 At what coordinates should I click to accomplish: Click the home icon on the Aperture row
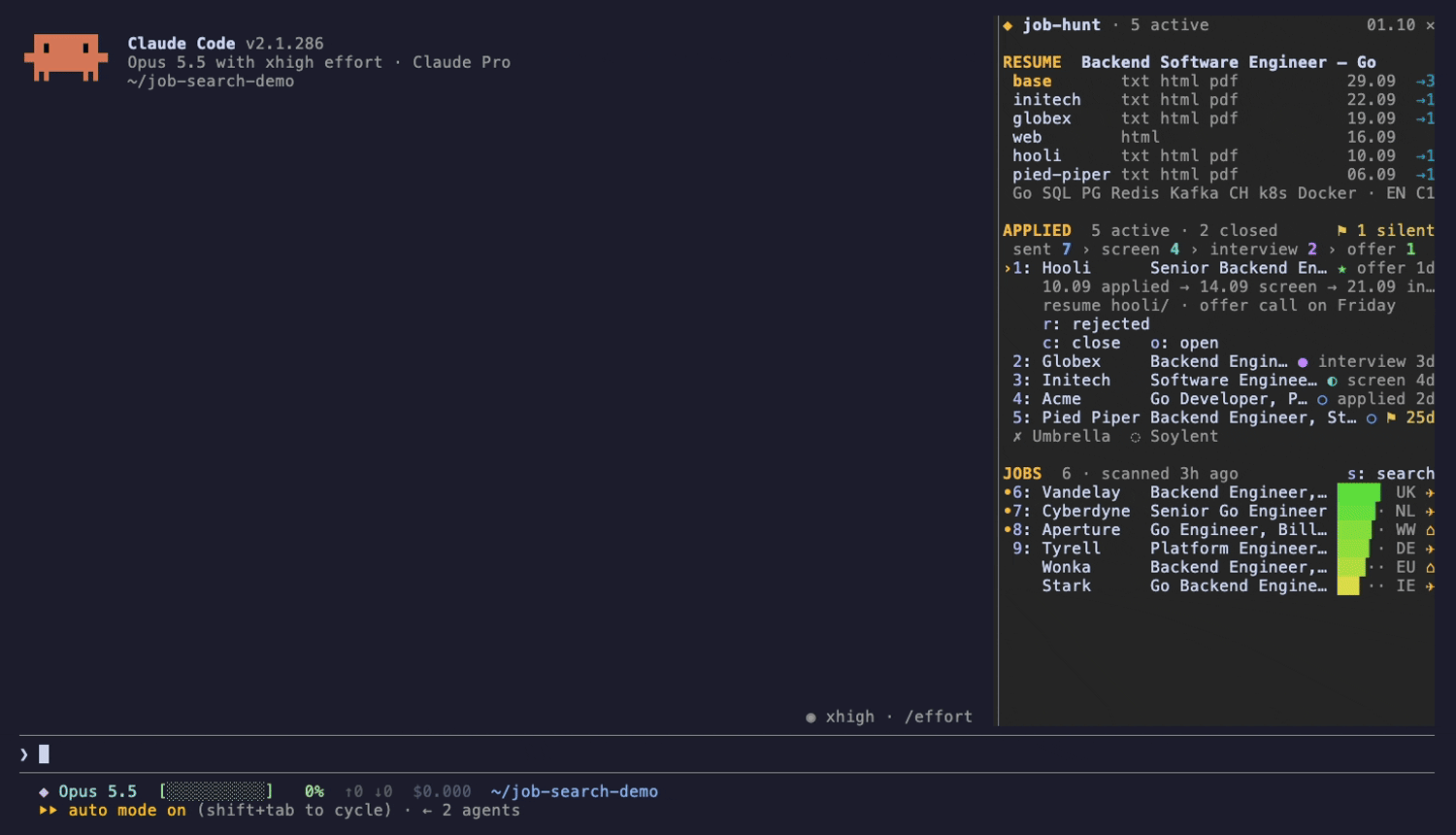(x=1430, y=530)
